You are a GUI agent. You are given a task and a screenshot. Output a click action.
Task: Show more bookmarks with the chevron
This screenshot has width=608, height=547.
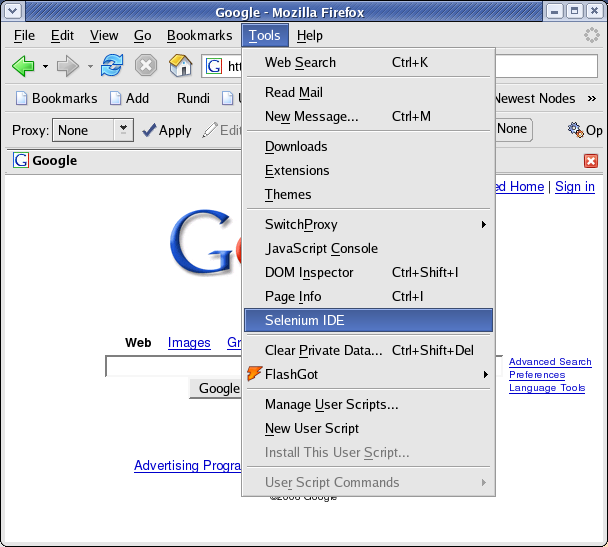592,98
